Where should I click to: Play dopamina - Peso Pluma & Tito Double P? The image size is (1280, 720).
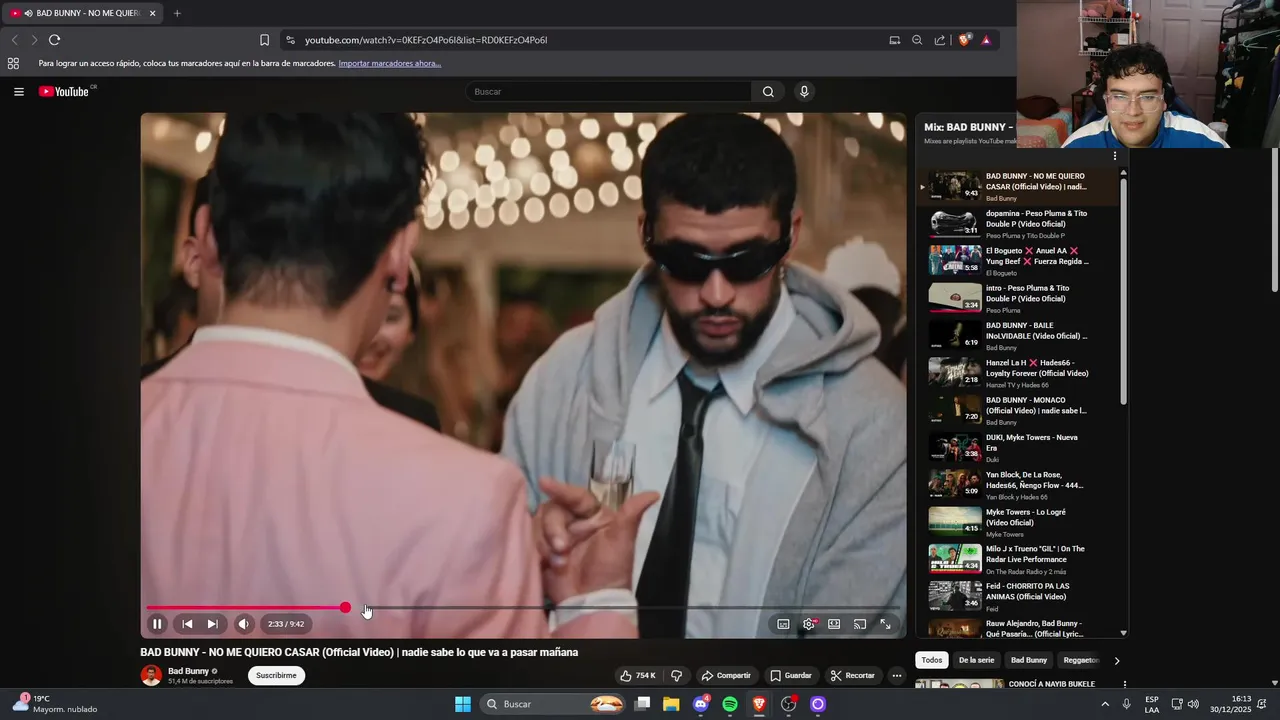click(x=1018, y=224)
